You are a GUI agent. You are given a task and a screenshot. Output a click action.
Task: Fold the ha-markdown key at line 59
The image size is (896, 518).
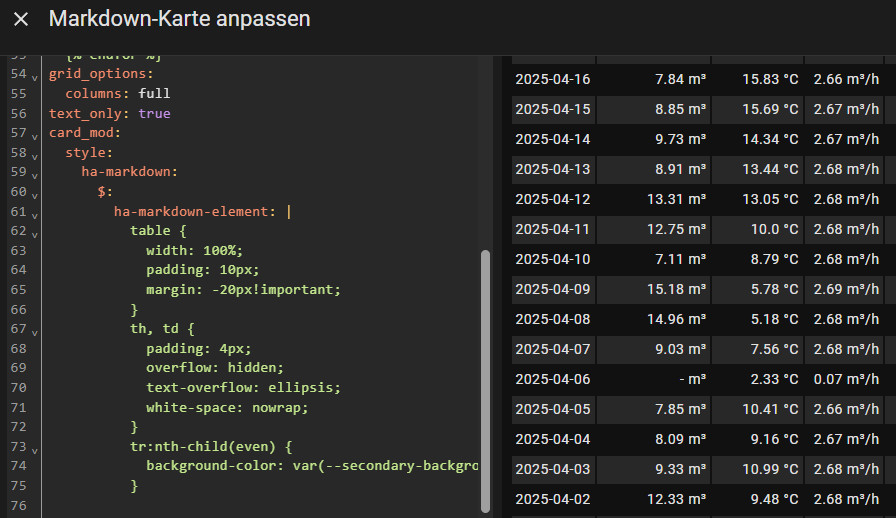(x=35, y=174)
